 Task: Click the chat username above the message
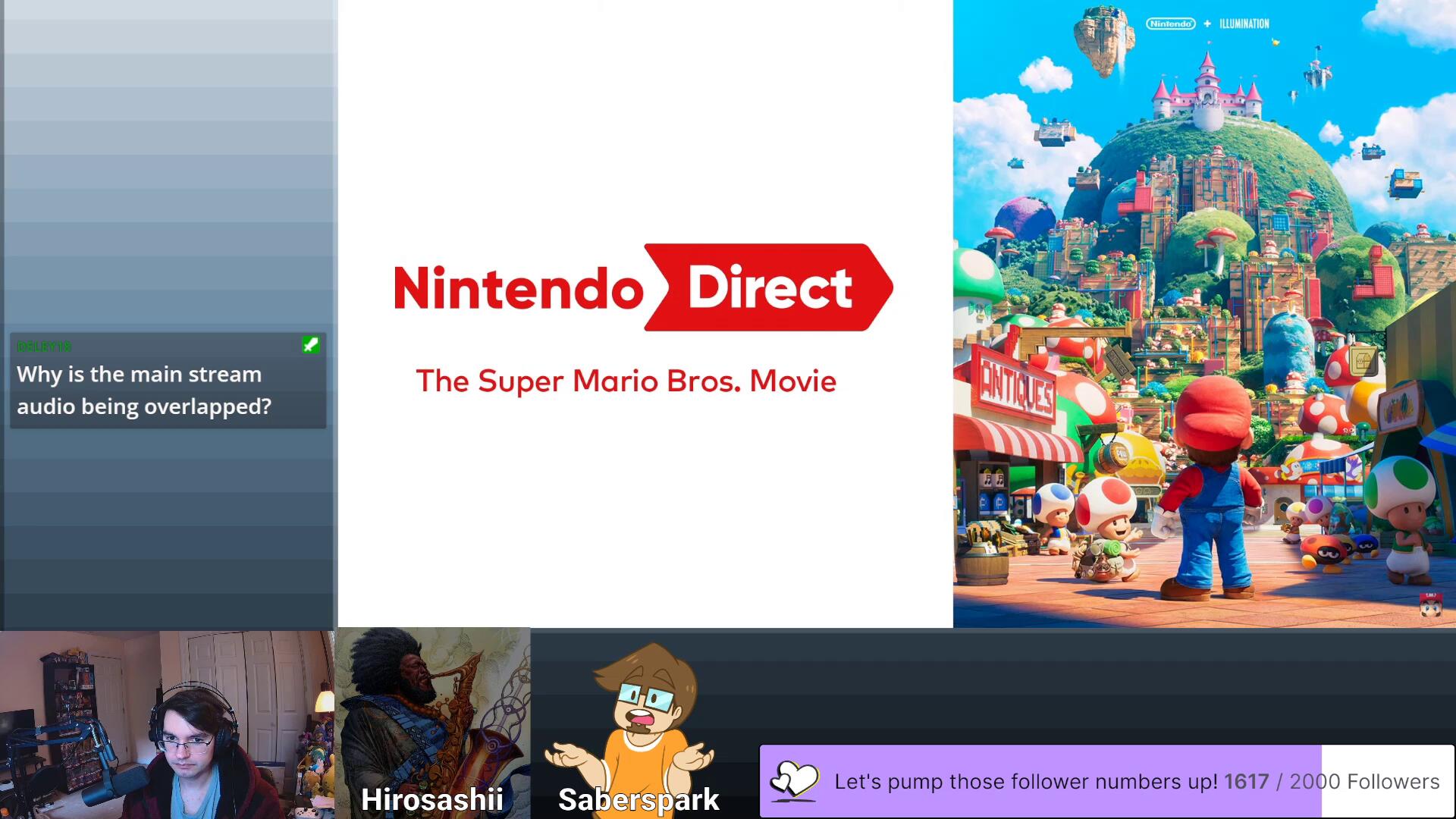pyautogui.click(x=44, y=347)
